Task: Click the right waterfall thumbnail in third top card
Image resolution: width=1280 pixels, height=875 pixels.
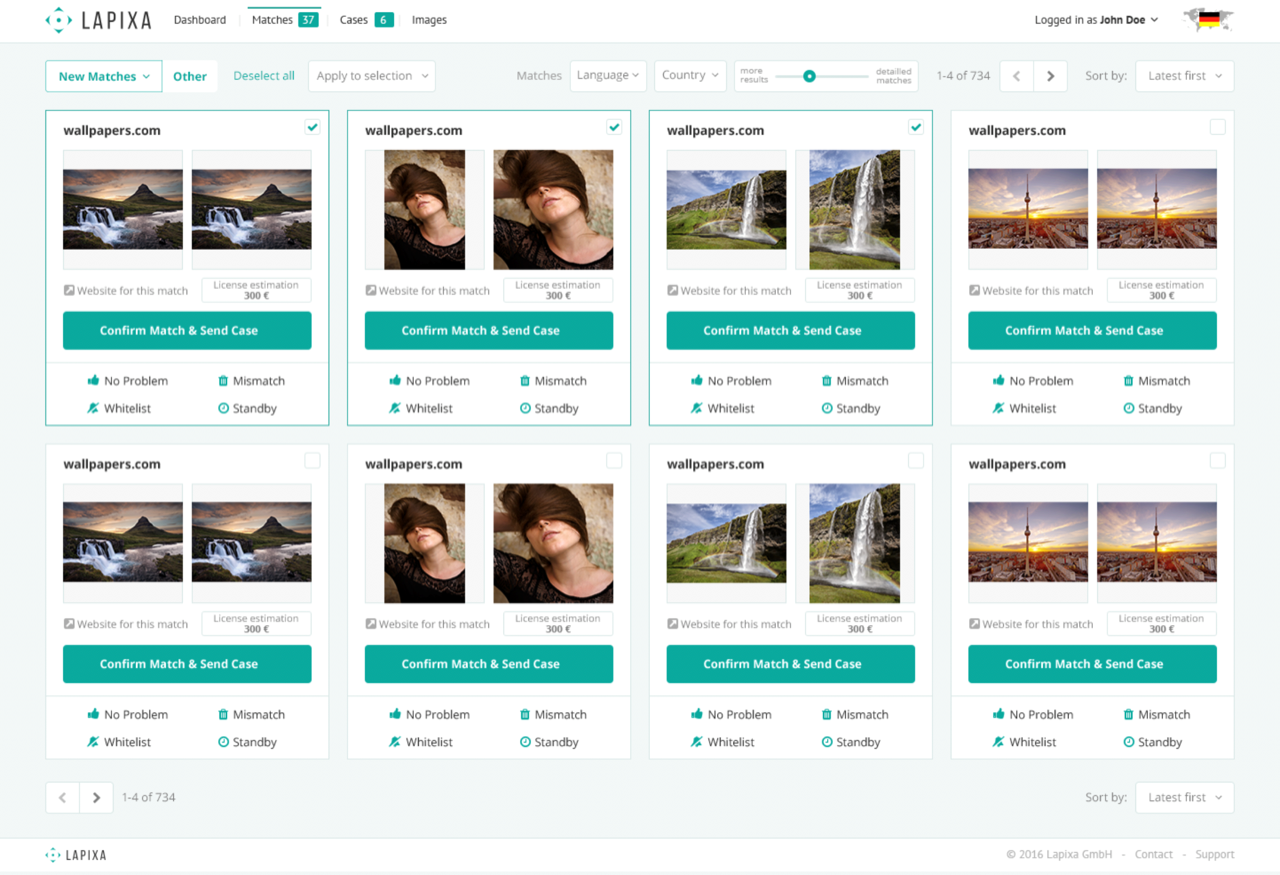Action: (855, 210)
